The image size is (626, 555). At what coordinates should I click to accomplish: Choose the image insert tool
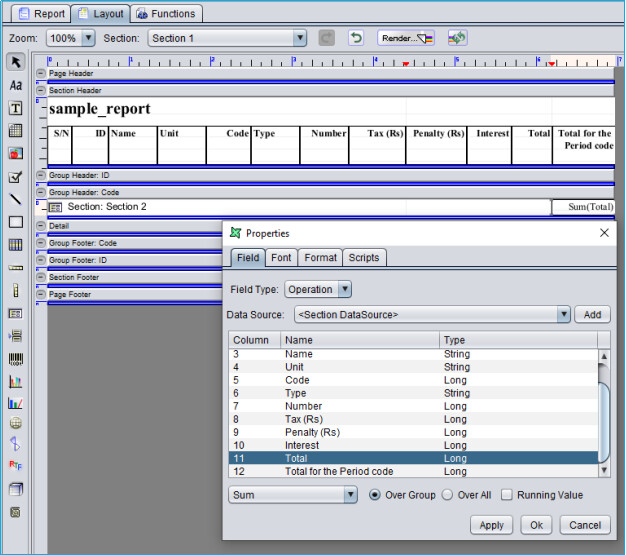(x=16, y=154)
